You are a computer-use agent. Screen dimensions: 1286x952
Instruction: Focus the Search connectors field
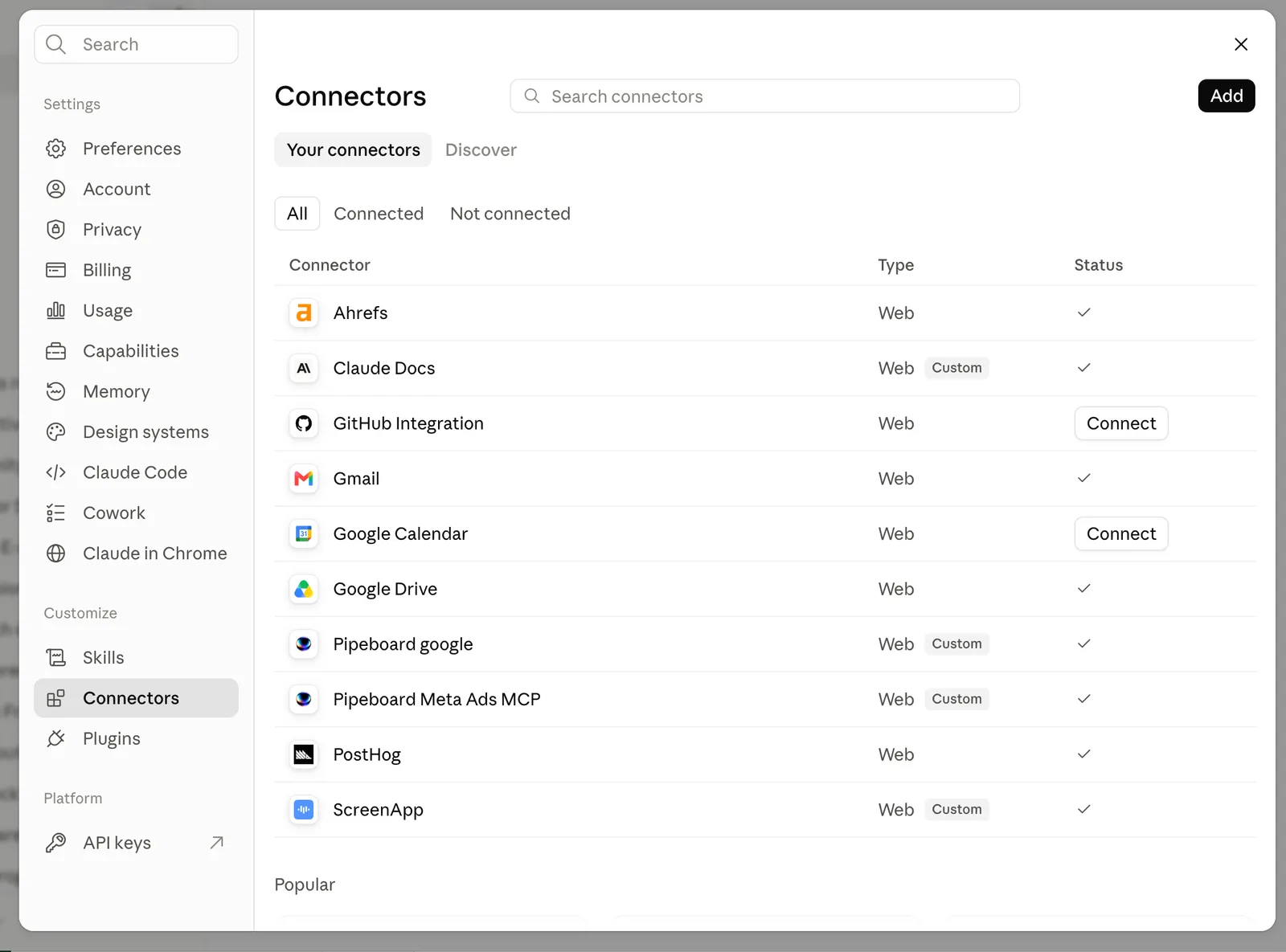765,96
